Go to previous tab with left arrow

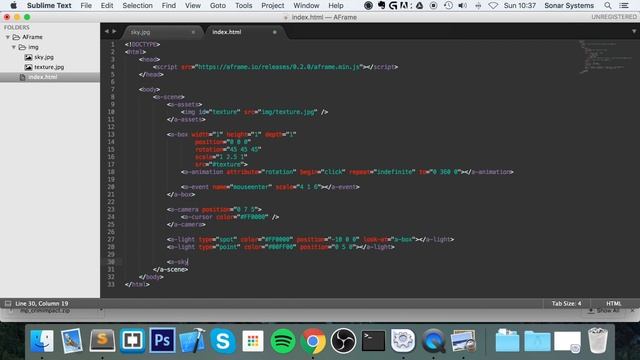[x=107, y=31]
